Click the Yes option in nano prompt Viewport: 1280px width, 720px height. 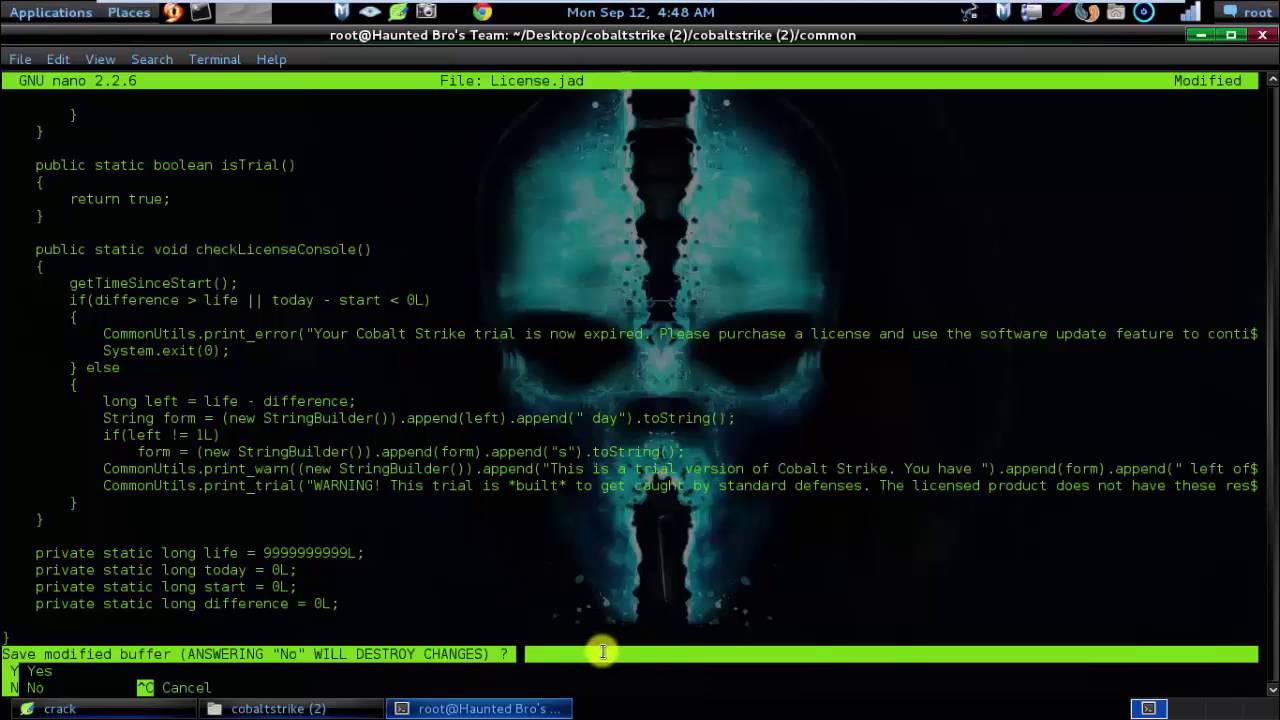pos(31,671)
